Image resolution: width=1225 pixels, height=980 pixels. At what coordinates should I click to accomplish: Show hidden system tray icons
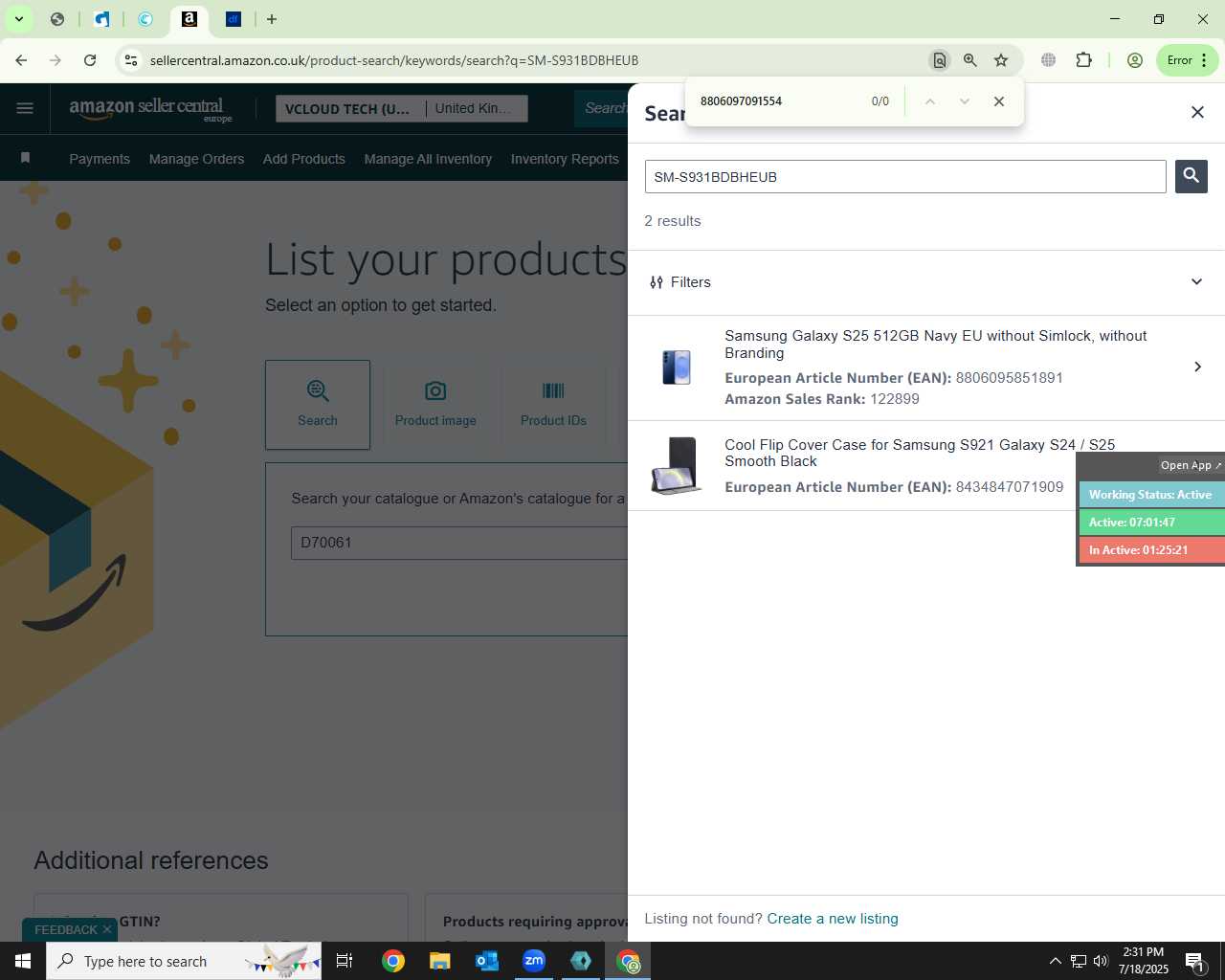(x=1055, y=961)
